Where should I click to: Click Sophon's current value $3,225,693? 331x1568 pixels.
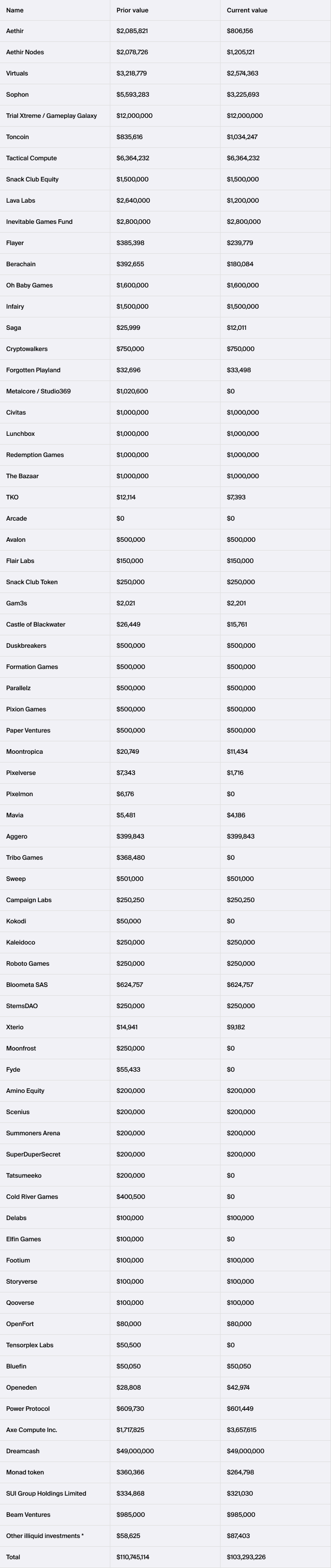(x=243, y=94)
